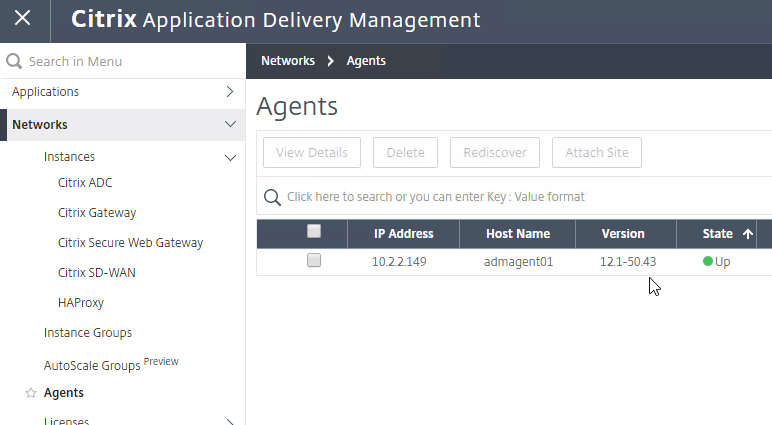The height and width of the screenshot is (425, 772).
Task: Click the star icon beside Agents
Action: click(31, 392)
